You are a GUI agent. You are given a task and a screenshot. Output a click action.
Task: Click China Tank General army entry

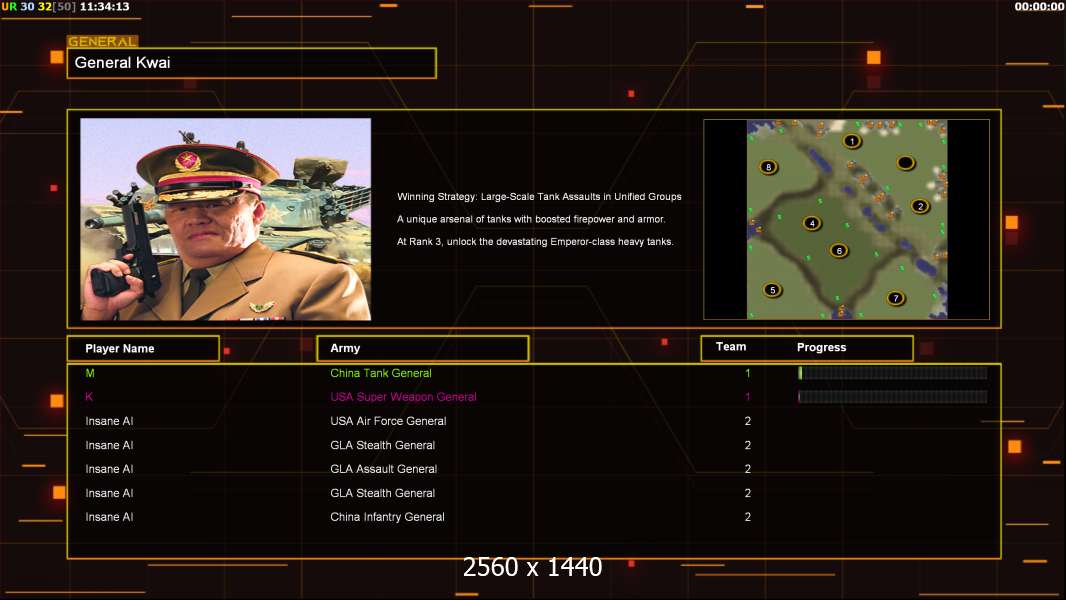tap(381, 373)
